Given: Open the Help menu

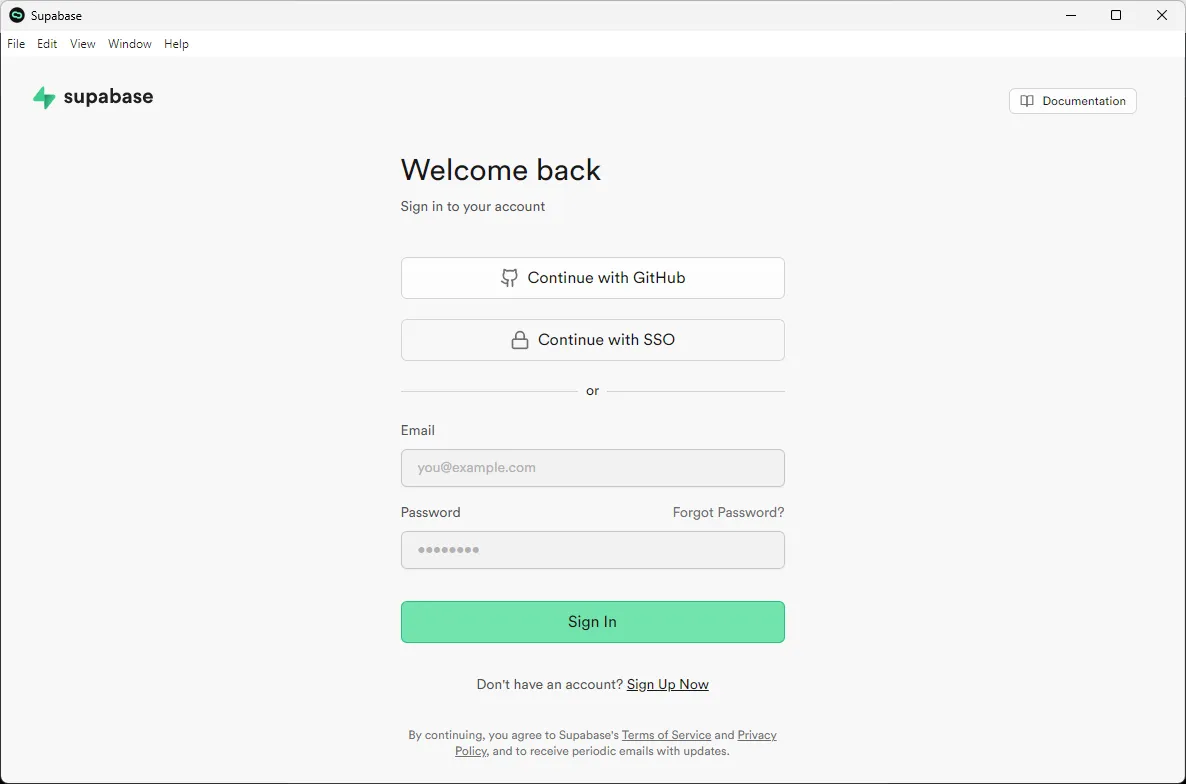Looking at the screenshot, I should pos(176,44).
